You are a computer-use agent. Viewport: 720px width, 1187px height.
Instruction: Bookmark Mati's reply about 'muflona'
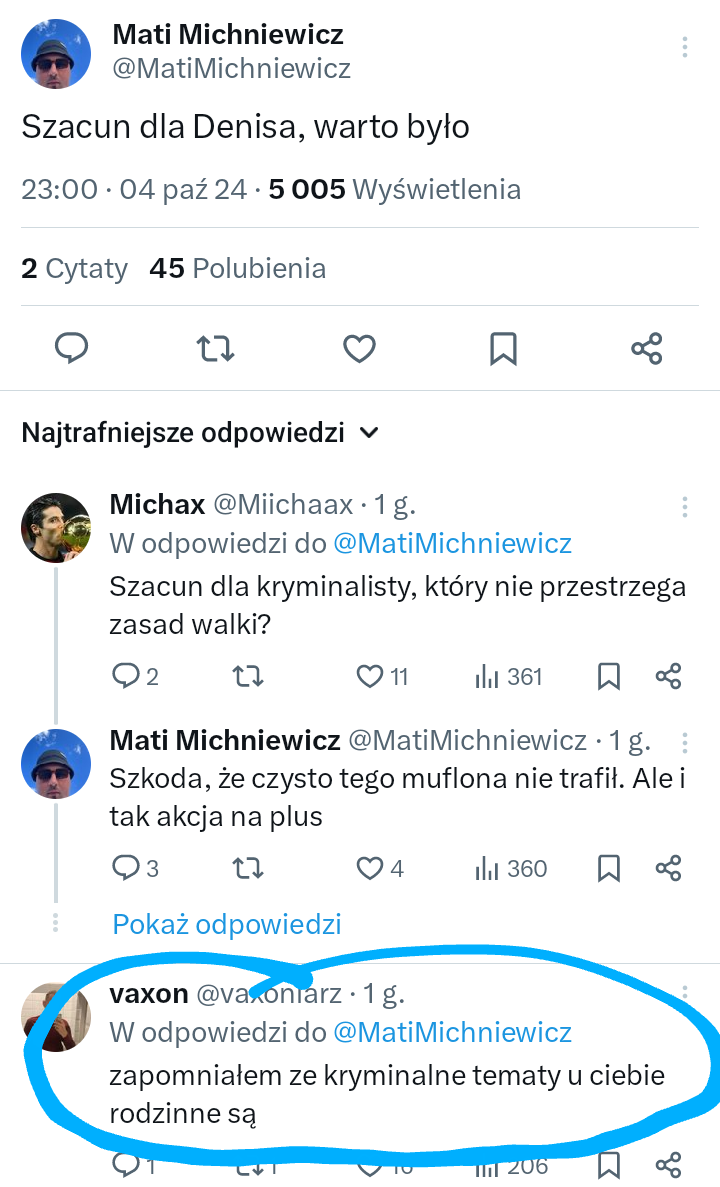tap(609, 868)
